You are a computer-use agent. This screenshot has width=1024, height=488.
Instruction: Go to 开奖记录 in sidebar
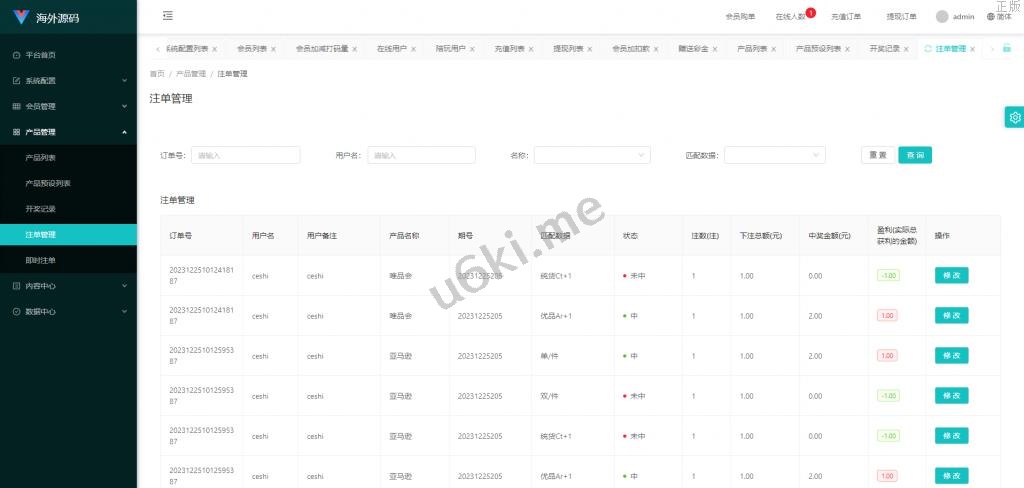[x=41, y=208]
